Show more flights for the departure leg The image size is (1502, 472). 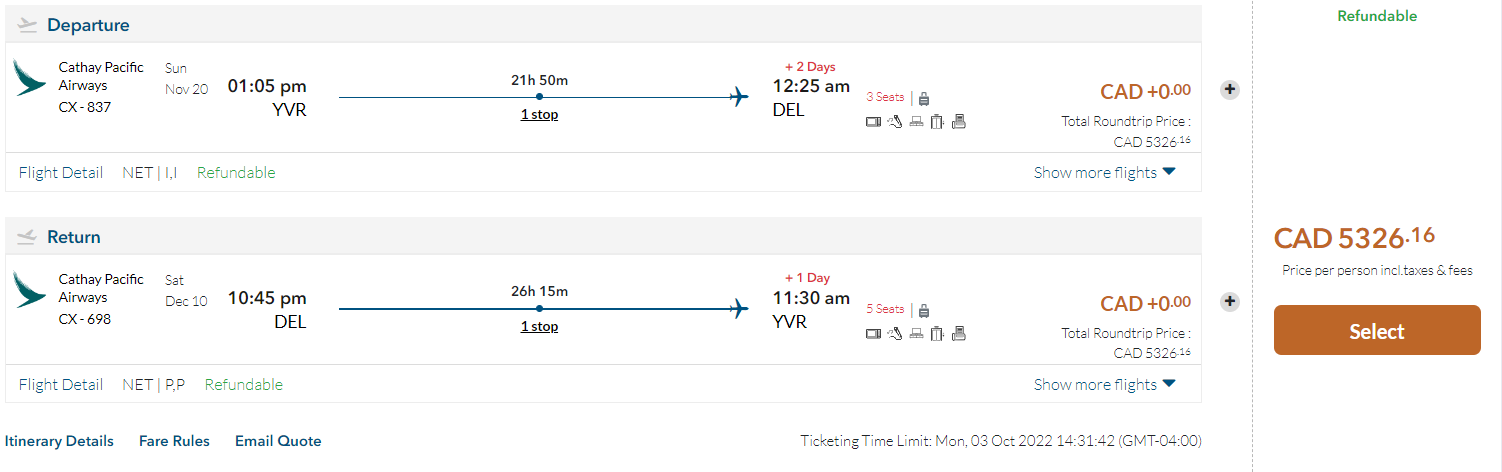click(x=1104, y=172)
